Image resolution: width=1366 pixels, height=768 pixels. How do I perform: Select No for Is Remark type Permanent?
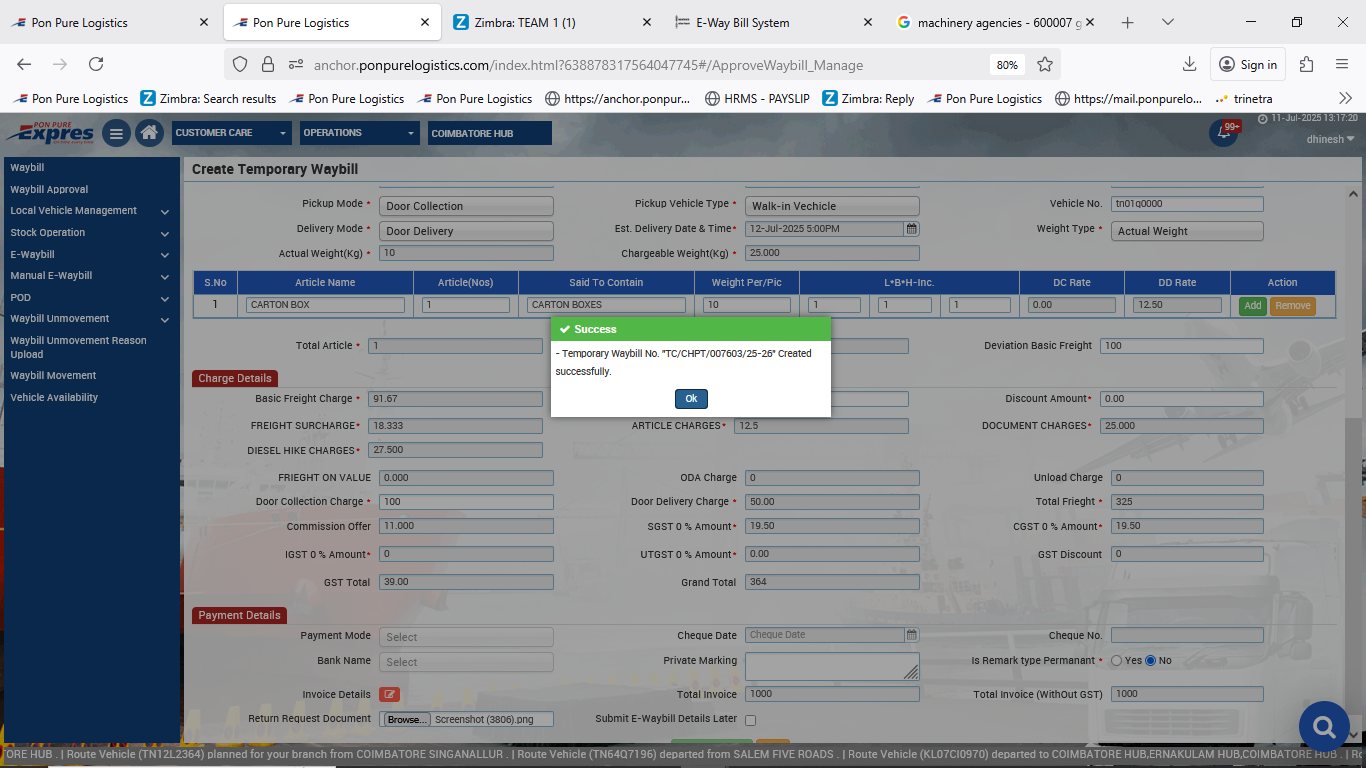(x=1150, y=661)
